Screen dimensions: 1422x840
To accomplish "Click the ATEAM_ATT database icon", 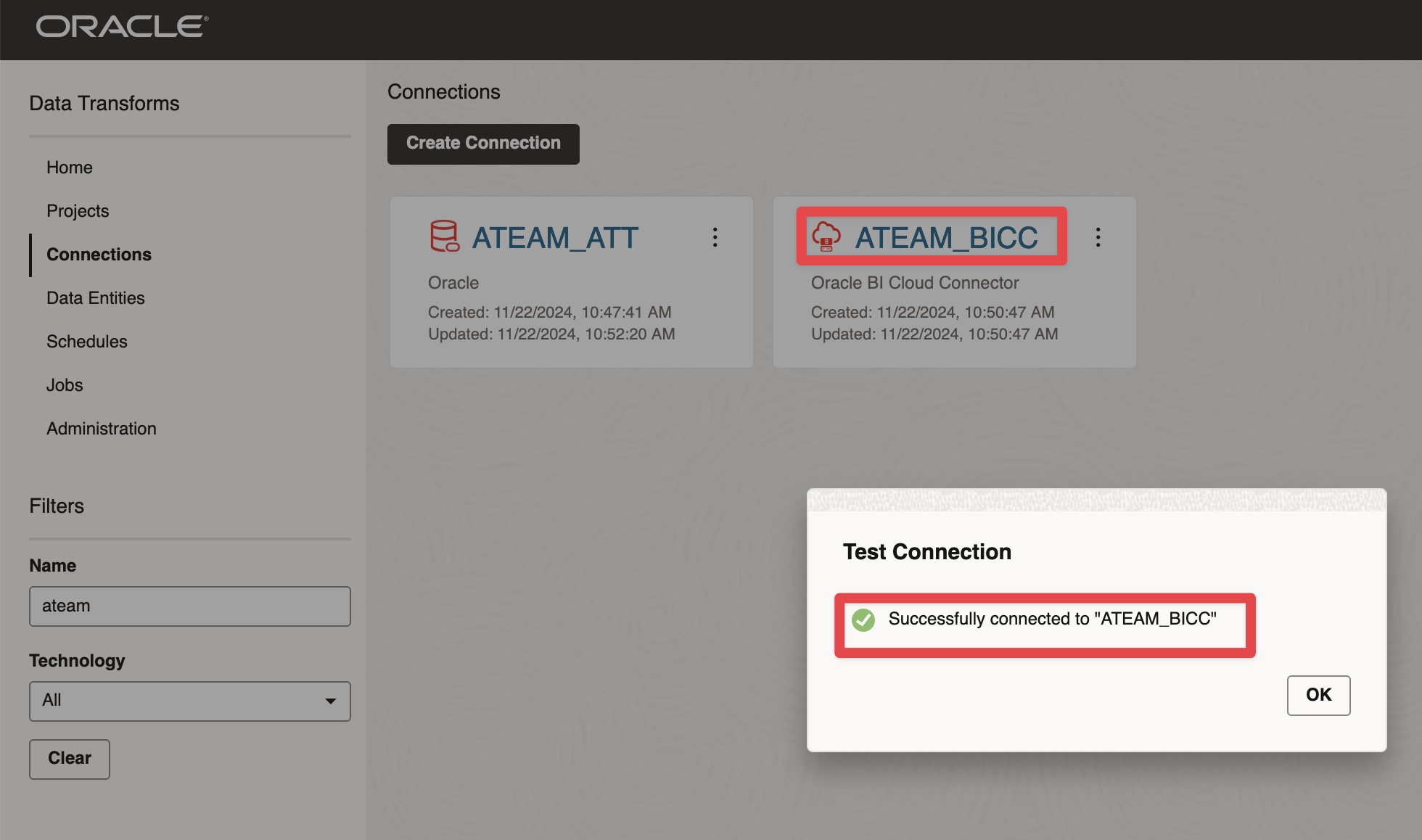I will pos(444,236).
